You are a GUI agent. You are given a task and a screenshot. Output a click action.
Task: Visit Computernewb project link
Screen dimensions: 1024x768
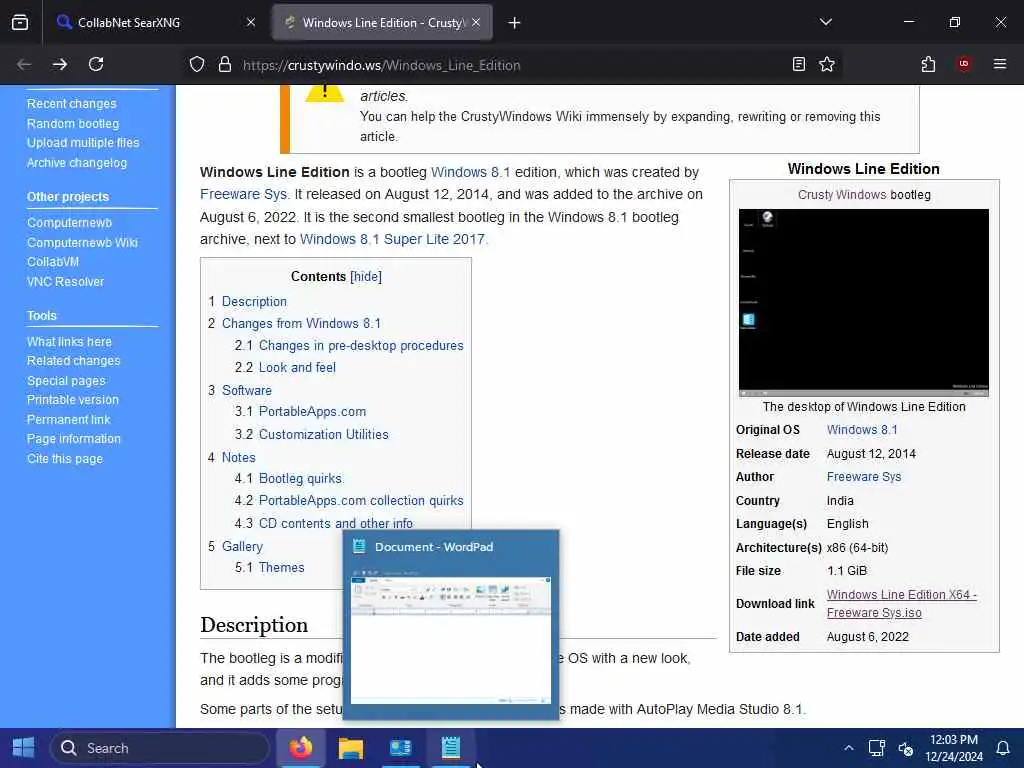(69, 223)
